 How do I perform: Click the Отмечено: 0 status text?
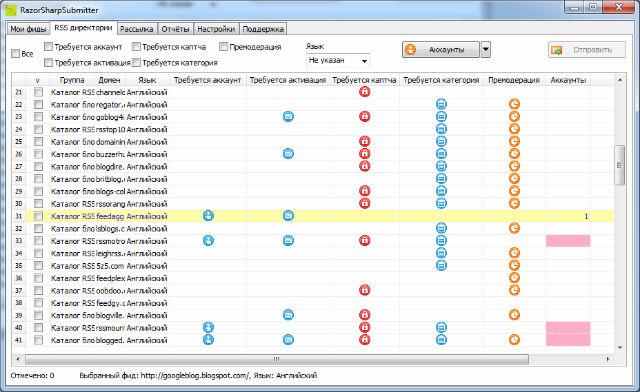(x=32, y=375)
